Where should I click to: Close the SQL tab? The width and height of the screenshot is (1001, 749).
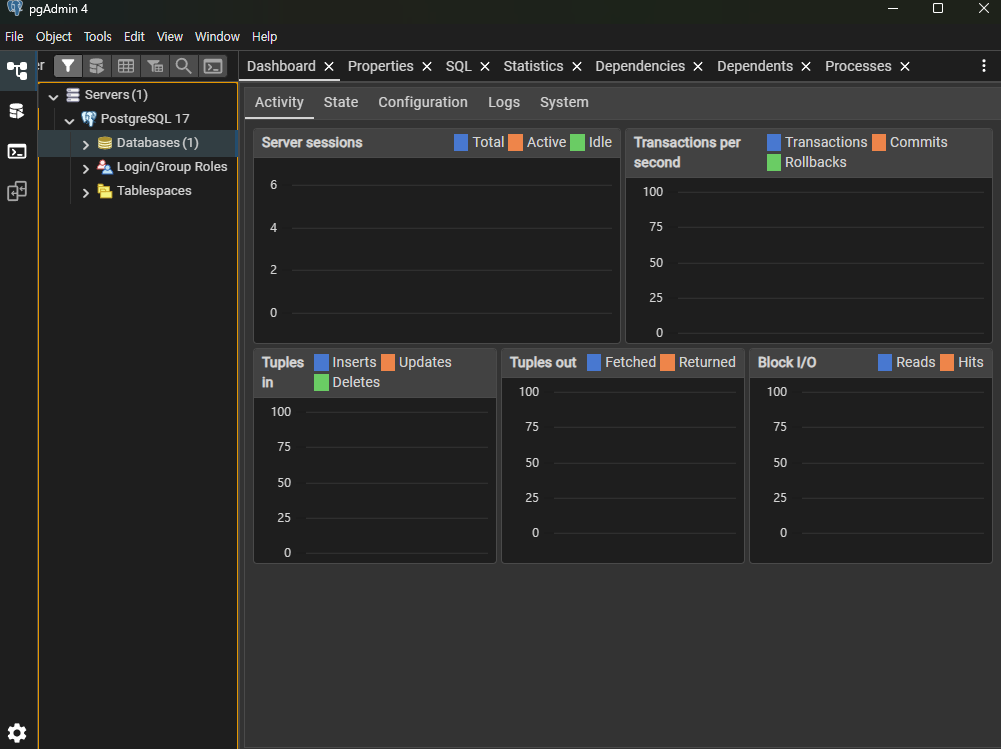tap(485, 66)
